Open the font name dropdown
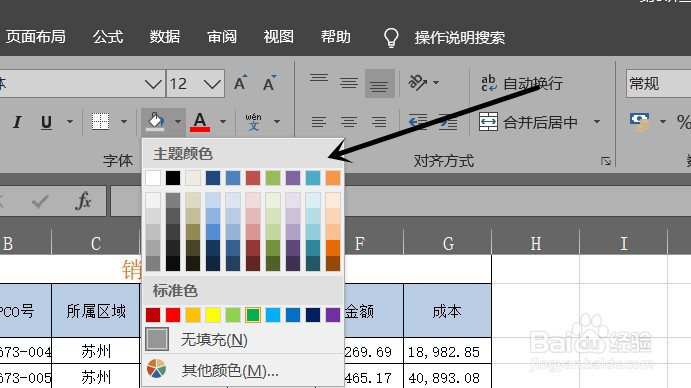The width and height of the screenshot is (691, 388). pyautogui.click(x=153, y=83)
